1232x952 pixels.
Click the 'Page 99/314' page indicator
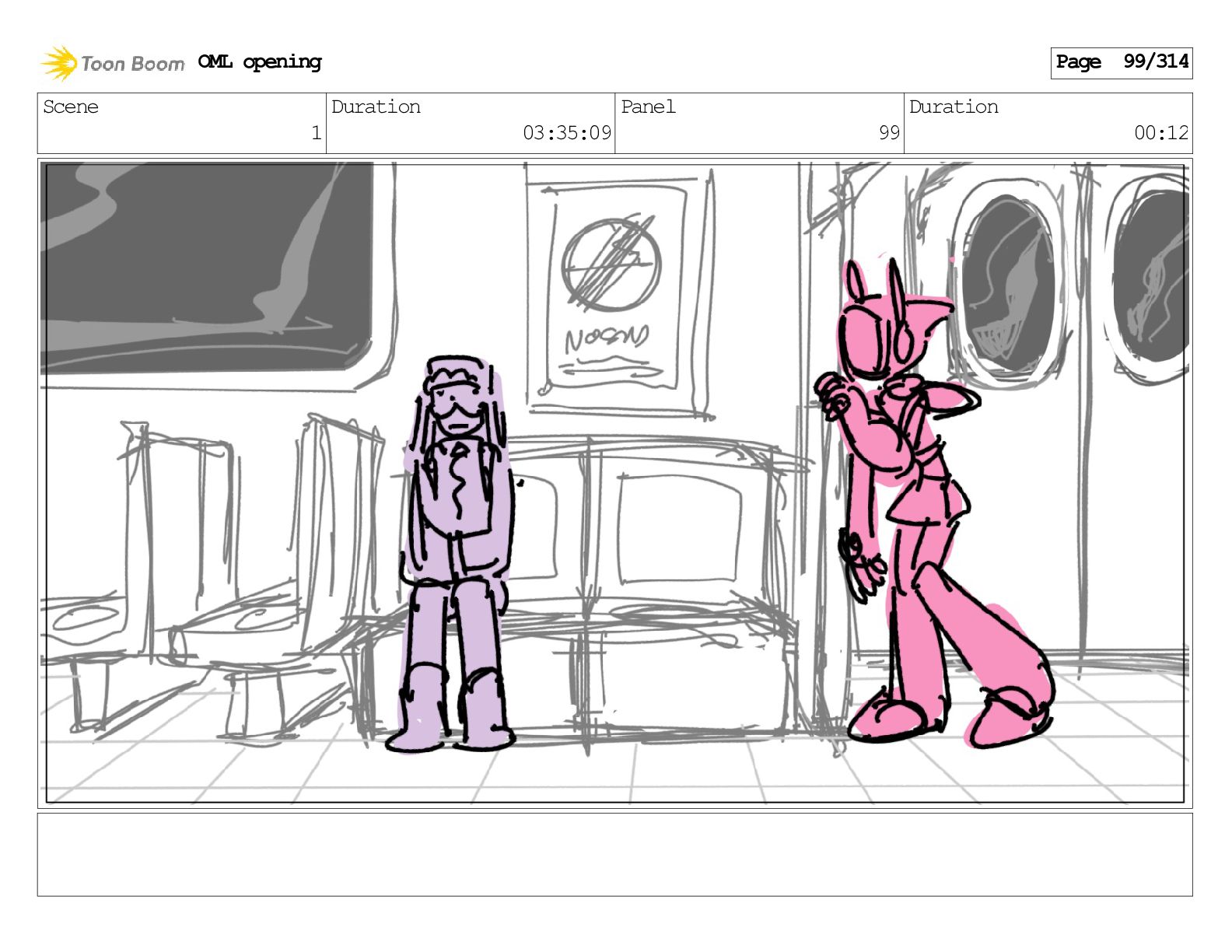pos(1121,62)
